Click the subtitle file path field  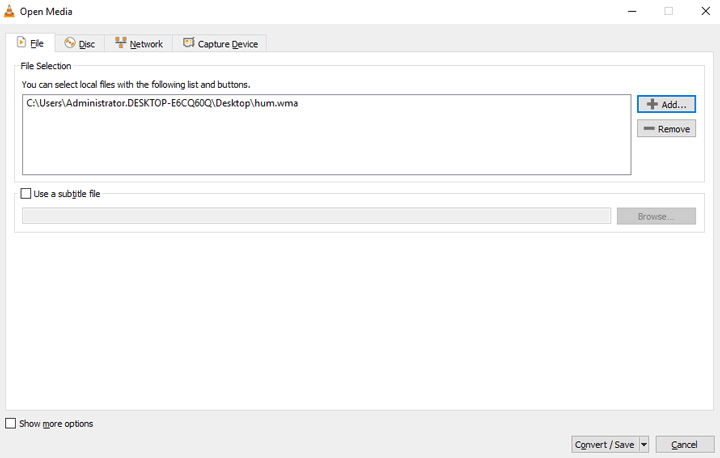pos(316,216)
